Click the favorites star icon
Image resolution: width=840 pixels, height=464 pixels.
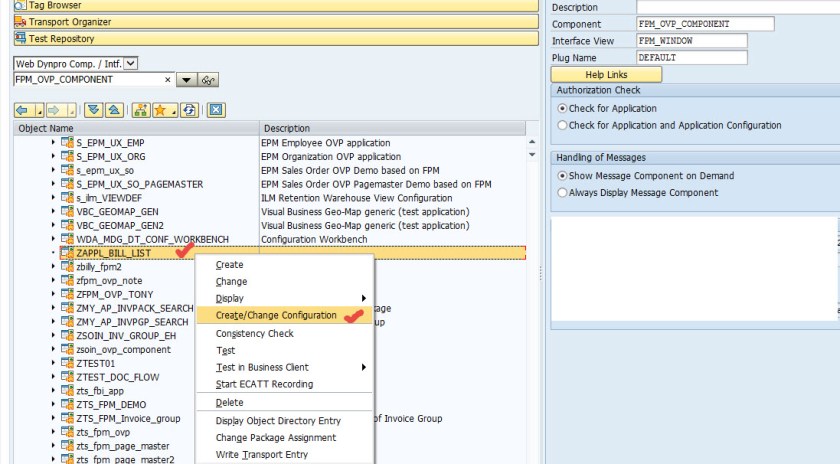160,110
